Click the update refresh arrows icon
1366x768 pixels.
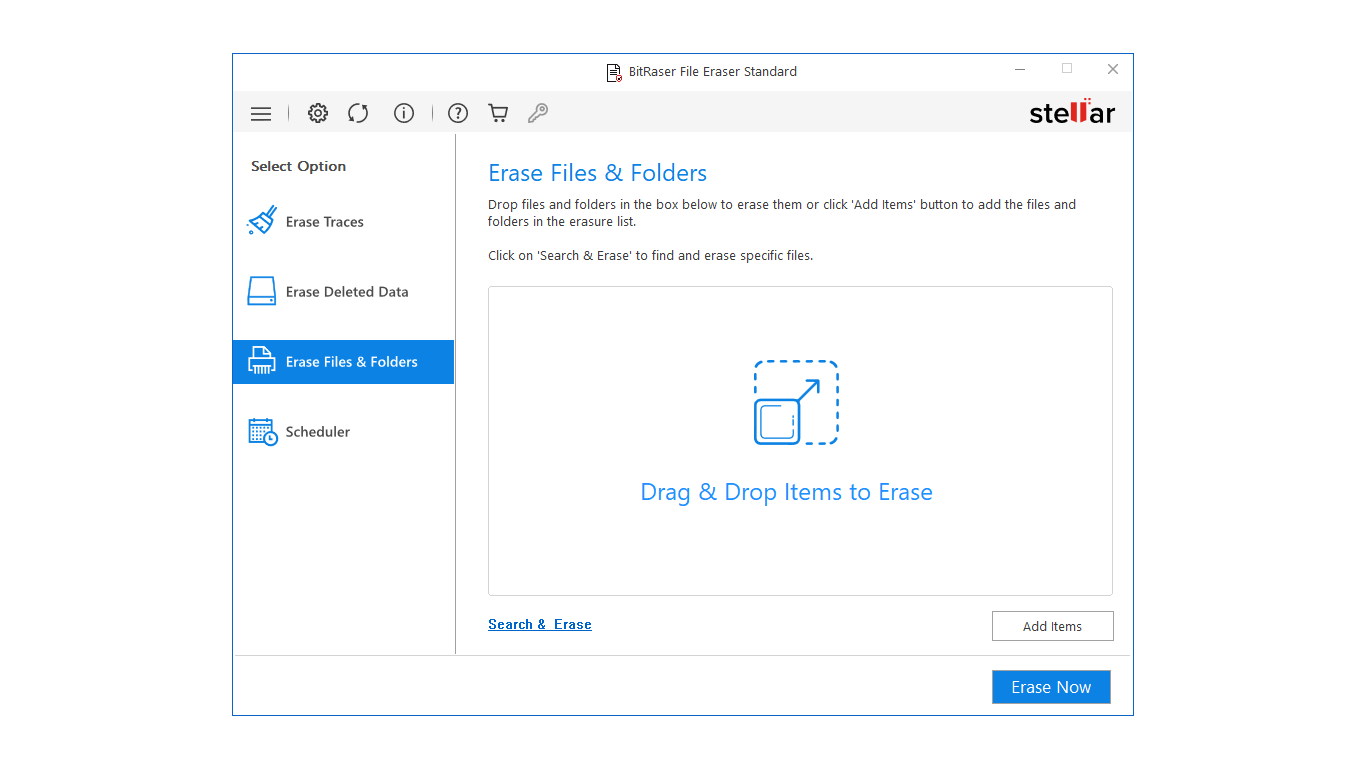tap(358, 113)
